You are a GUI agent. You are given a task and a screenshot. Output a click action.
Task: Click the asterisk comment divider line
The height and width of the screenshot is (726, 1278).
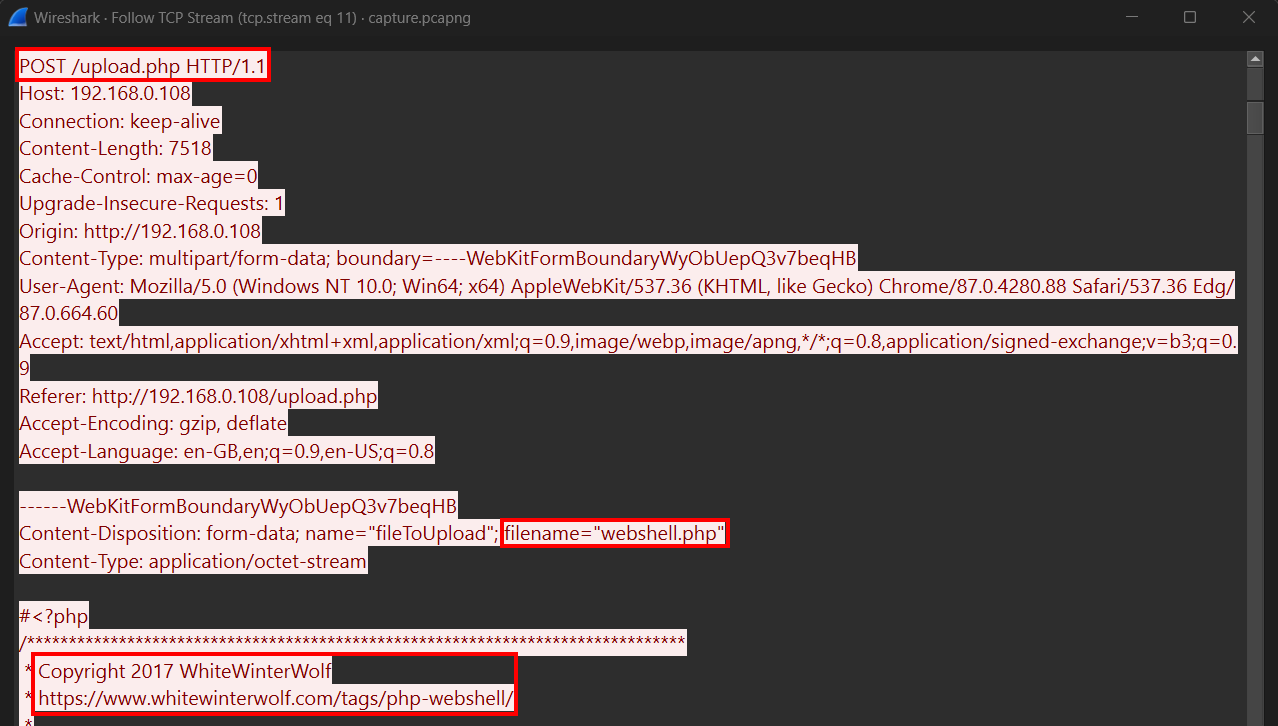click(352, 642)
